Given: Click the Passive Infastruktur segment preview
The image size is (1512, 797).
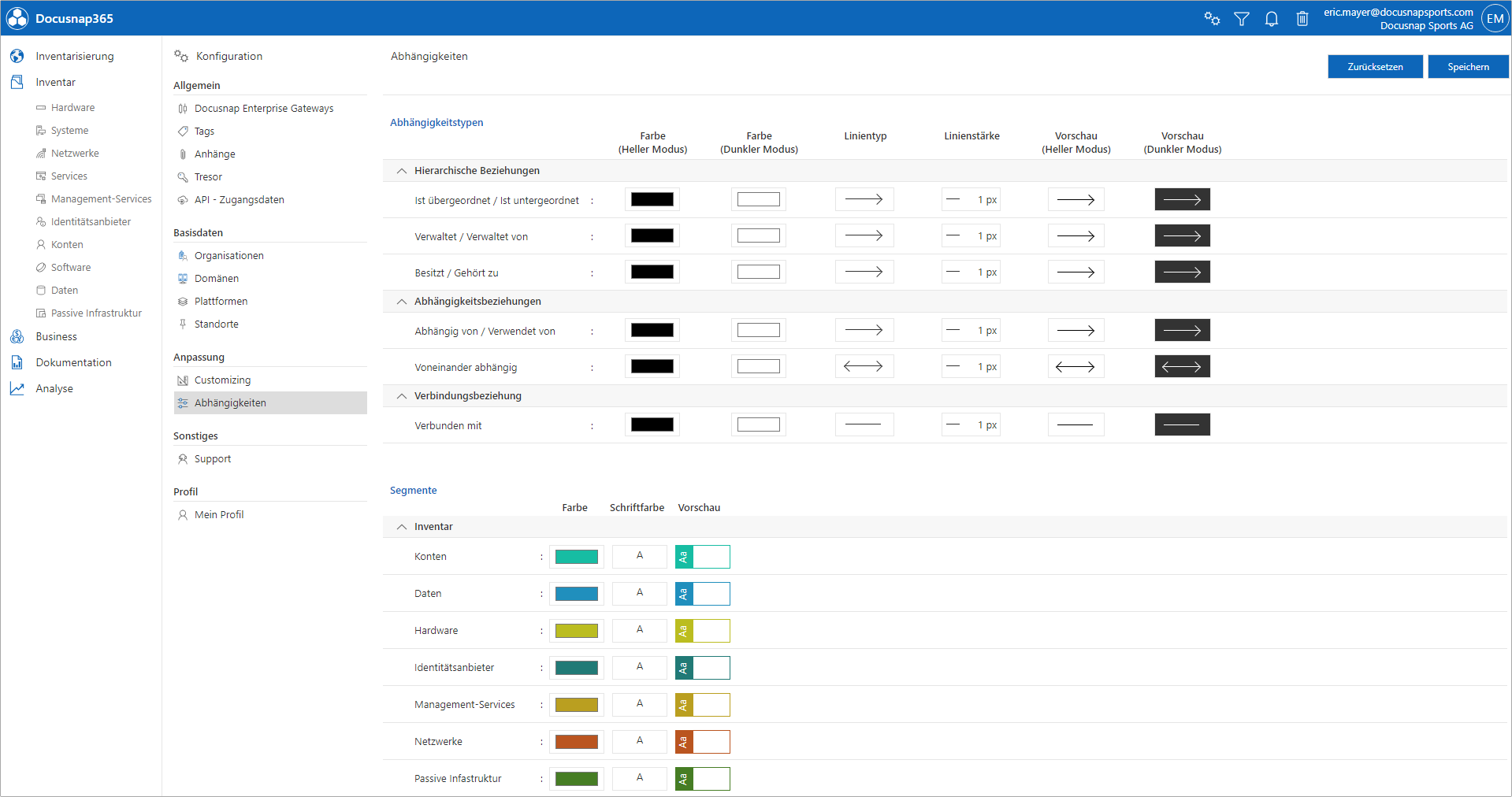Looking at the screenshot, I should 703,779.
